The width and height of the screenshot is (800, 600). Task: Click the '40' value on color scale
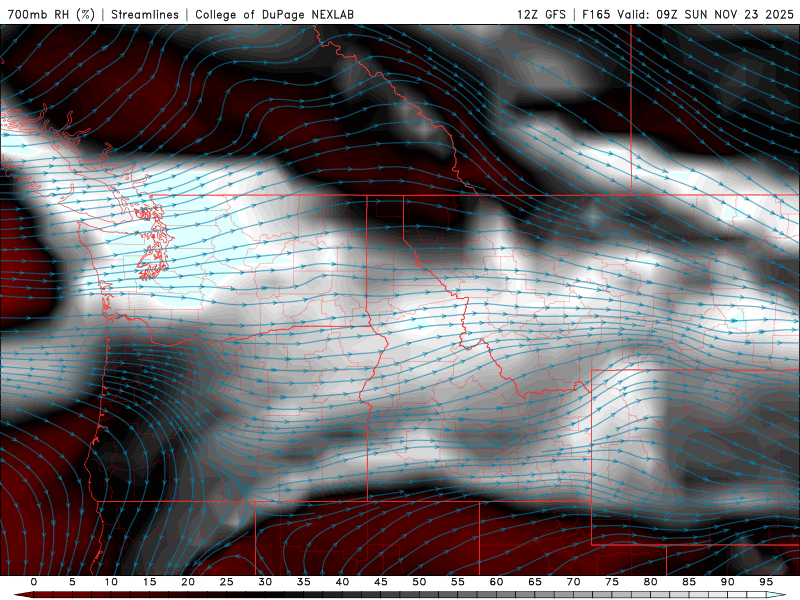click(x=342, y=582)
